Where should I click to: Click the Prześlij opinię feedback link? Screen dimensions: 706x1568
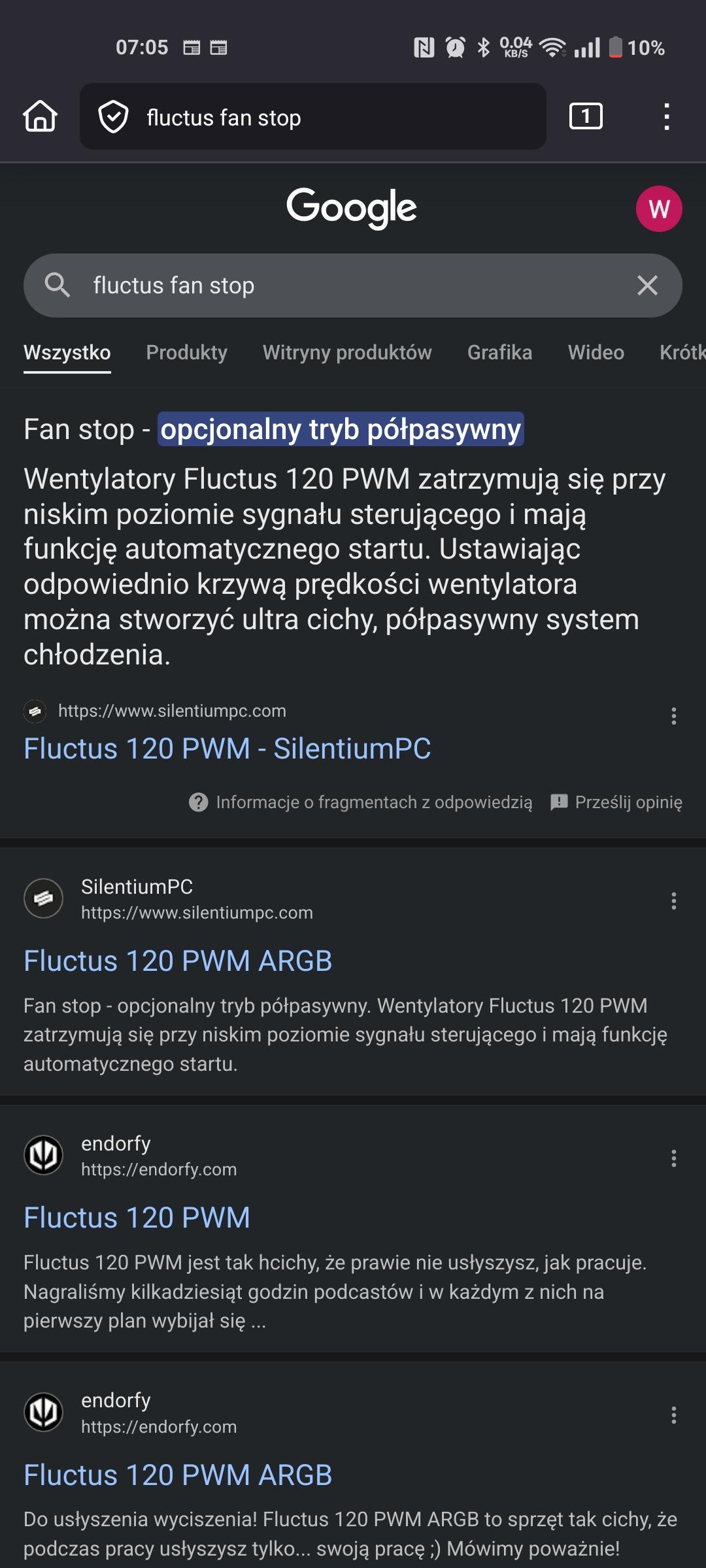628,802
